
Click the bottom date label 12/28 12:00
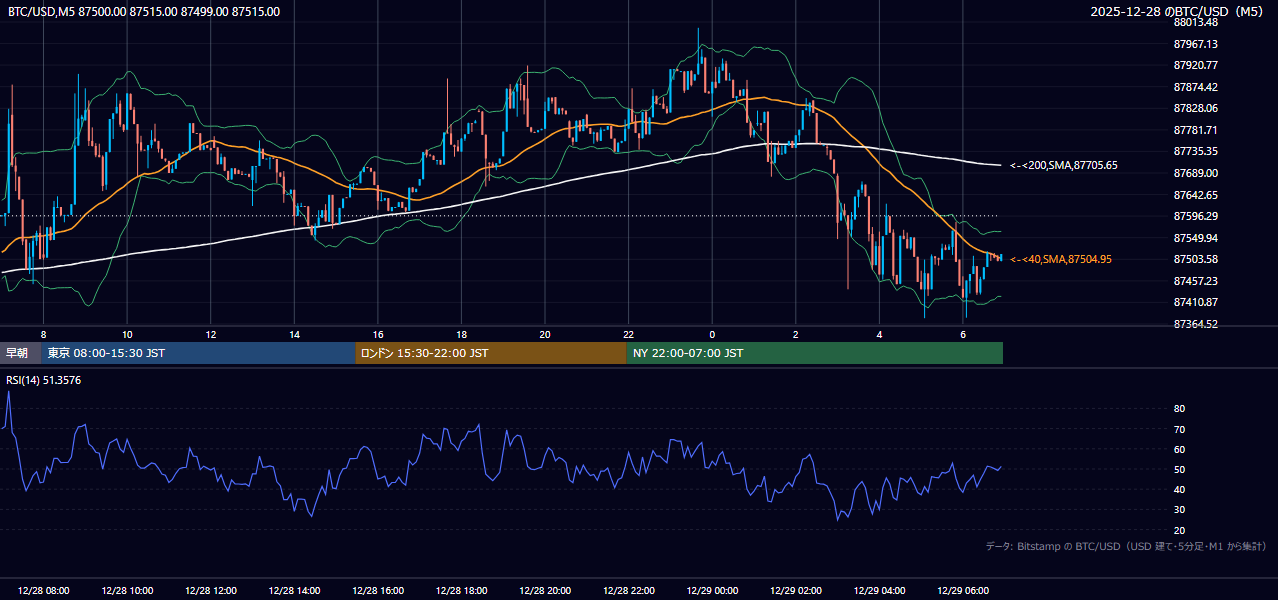211,591
